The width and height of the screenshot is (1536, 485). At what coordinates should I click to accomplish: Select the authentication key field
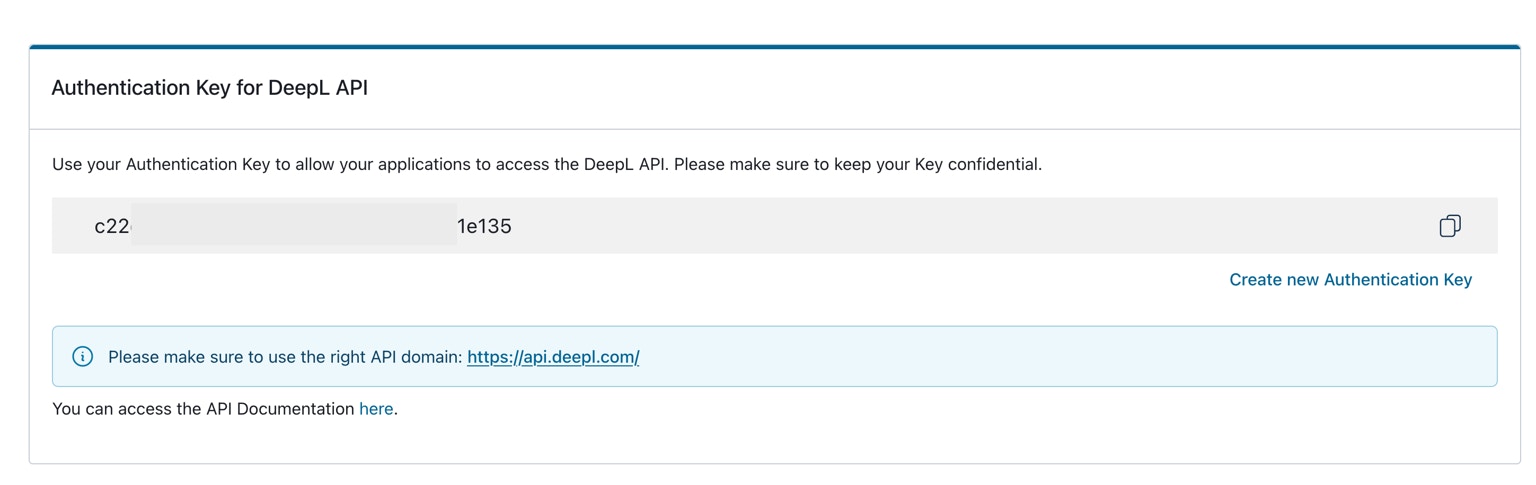(x=774, y=226)
